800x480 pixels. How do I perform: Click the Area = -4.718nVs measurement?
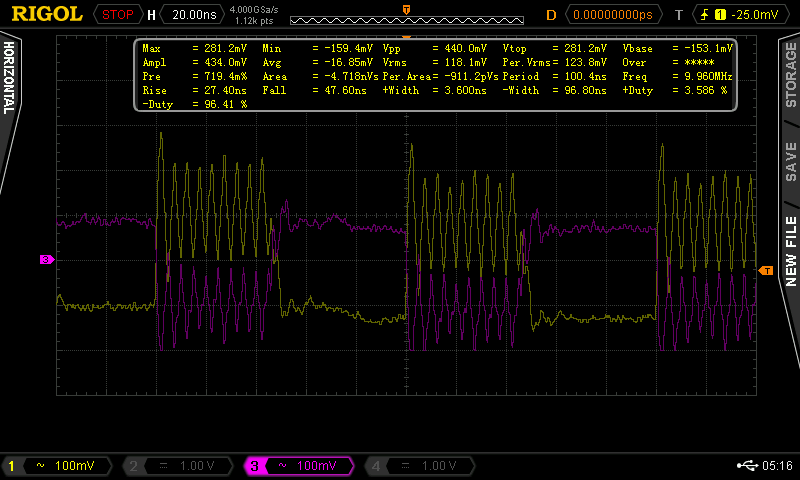coord(320,77)
